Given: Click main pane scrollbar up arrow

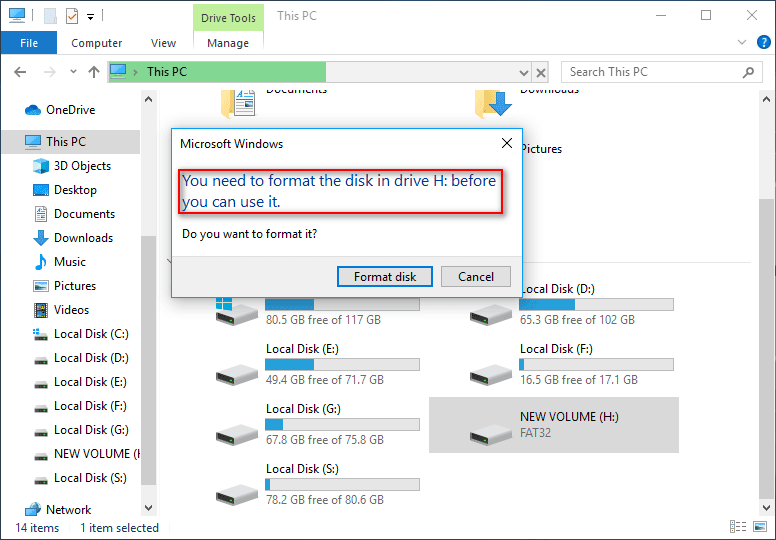Looking at the screenshot, I should tap(766, 99).
